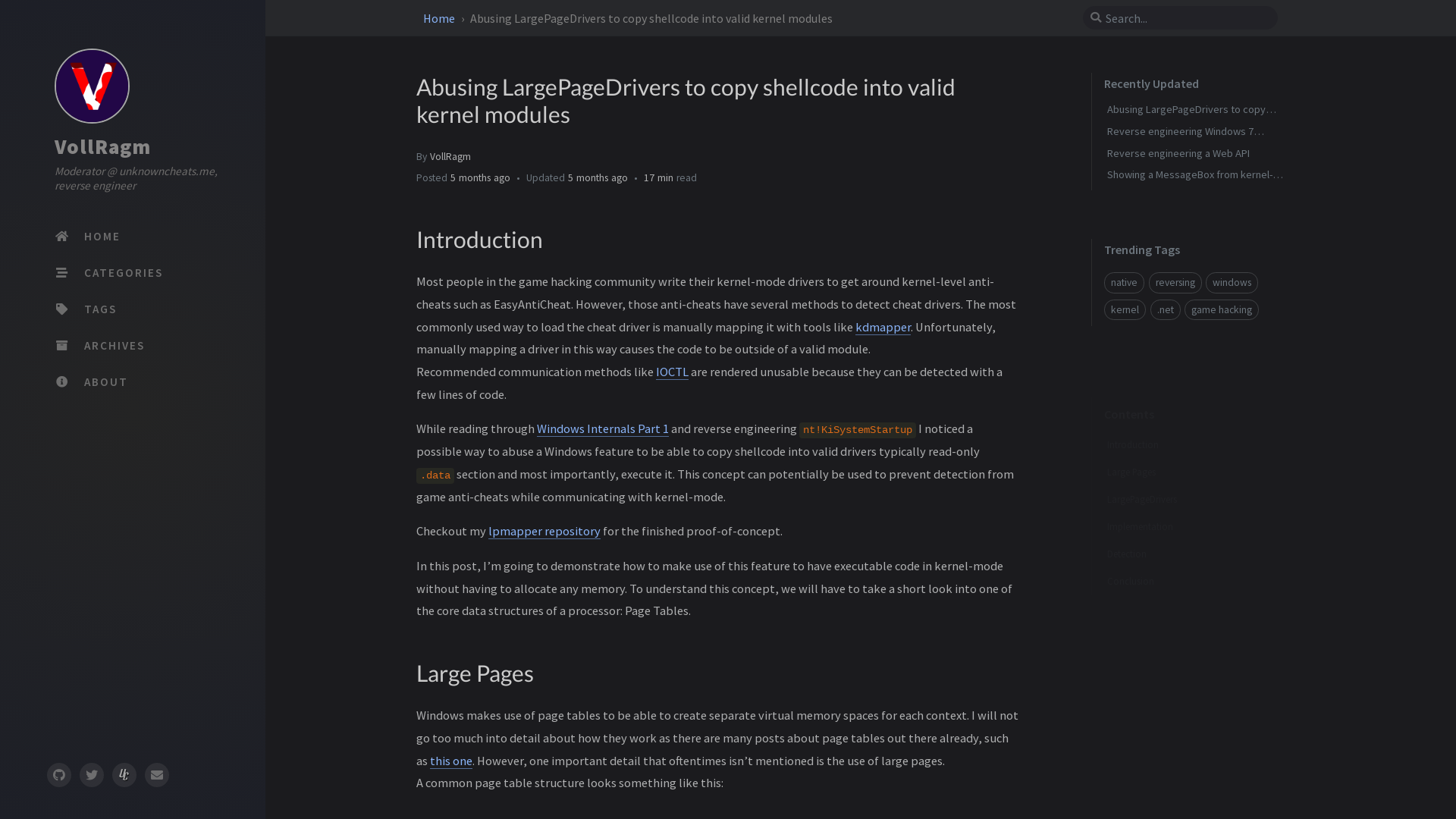This screenshot has width=1456, height=819.
Task: Click the VollRagm author name
Action: pyautogui.click(x=450, y=156)
